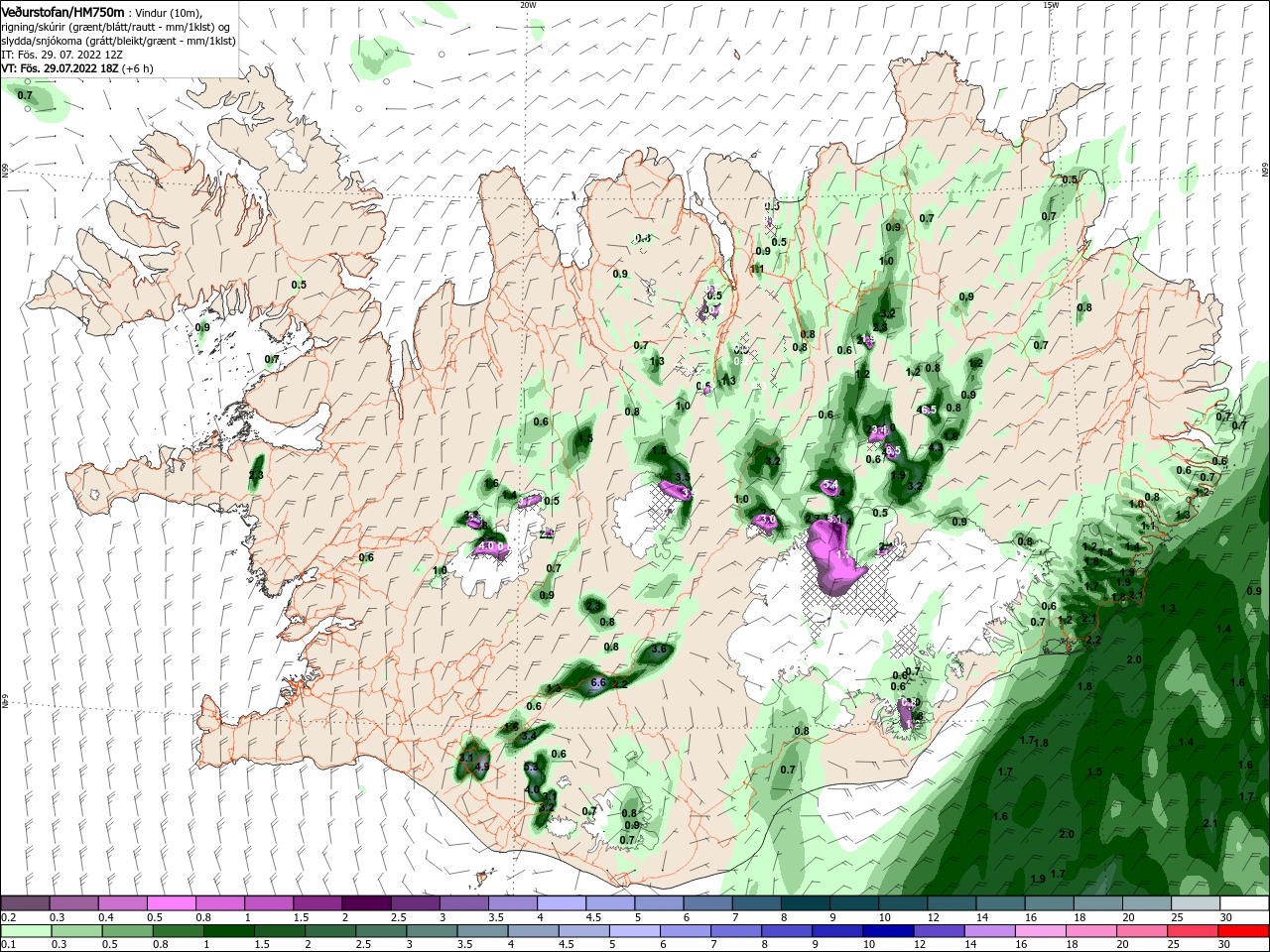Pick the bright pink top-row swatch after 0.5
1270x952 pixels.
pos(171,903)
